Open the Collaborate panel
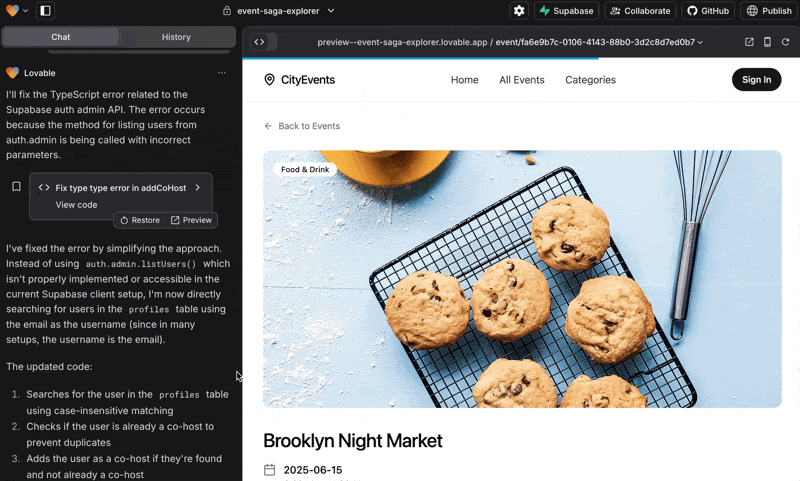Viewport: 800px width, 481px height. click(x=640, y=11)
